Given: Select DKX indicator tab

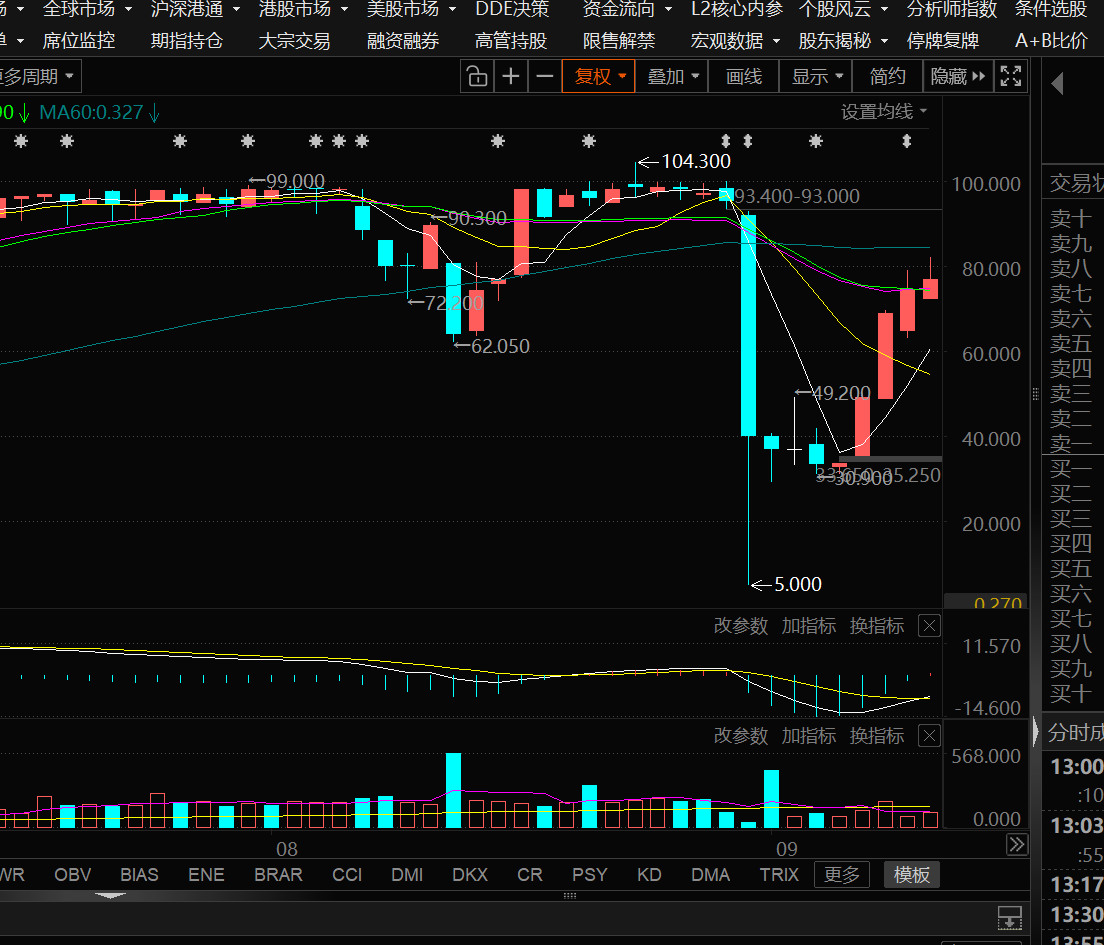Looking at the screenshot, I should click(470, 875).
